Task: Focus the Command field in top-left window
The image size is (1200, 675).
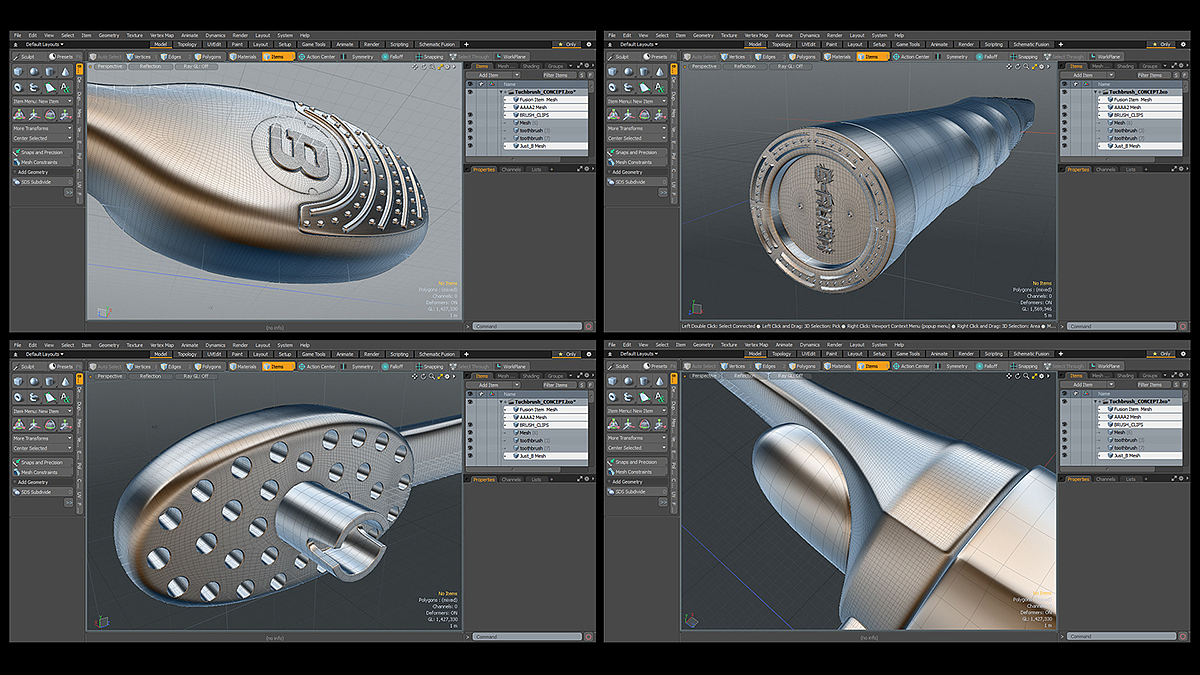Action: click(x=528, y=326)
